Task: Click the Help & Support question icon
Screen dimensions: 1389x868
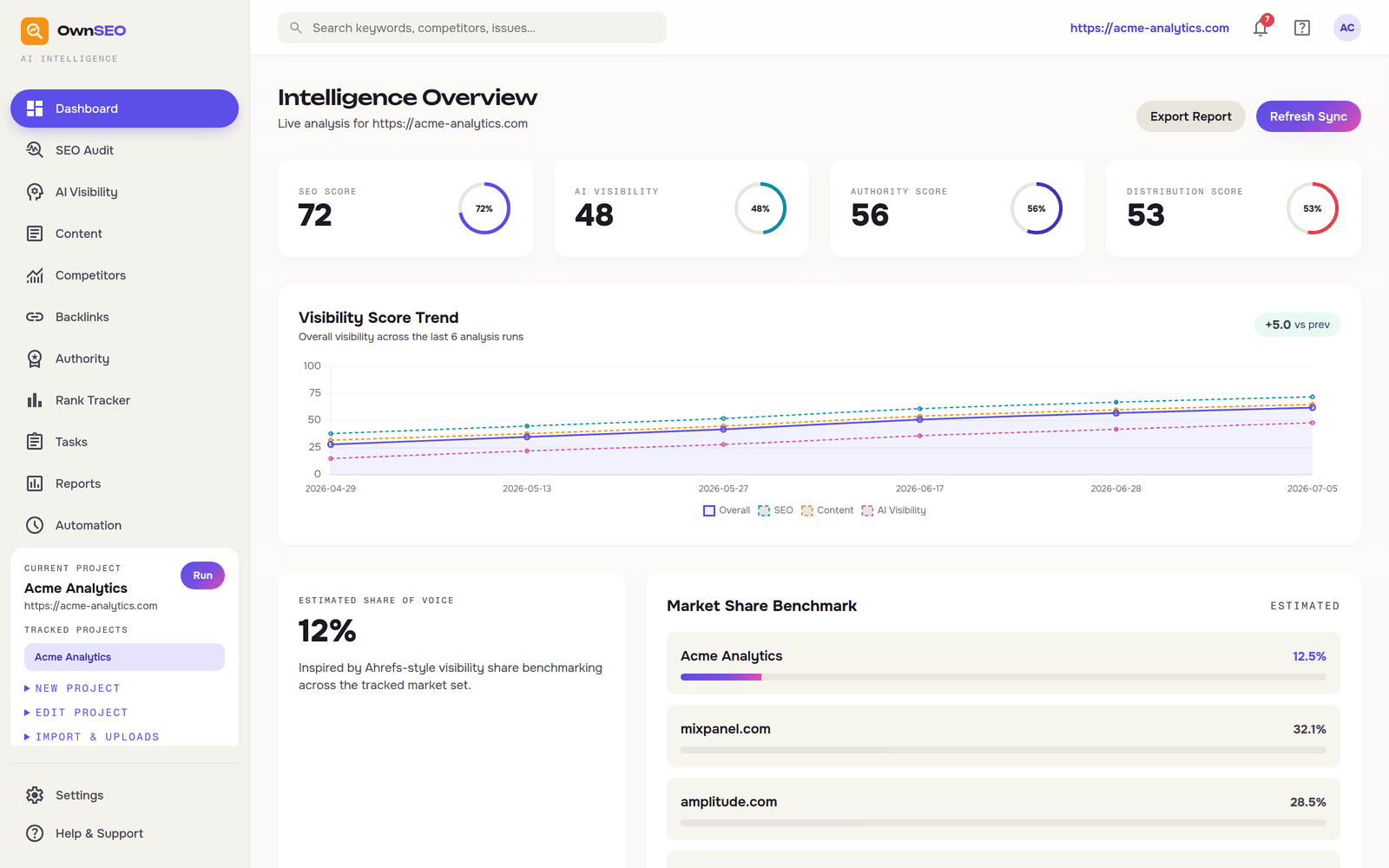Action: coord(35,833)
